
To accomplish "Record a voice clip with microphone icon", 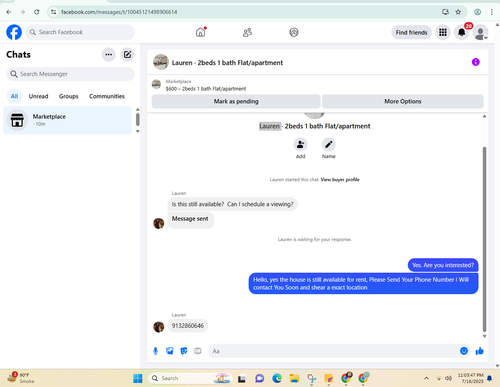I will (x=155, y=351).
